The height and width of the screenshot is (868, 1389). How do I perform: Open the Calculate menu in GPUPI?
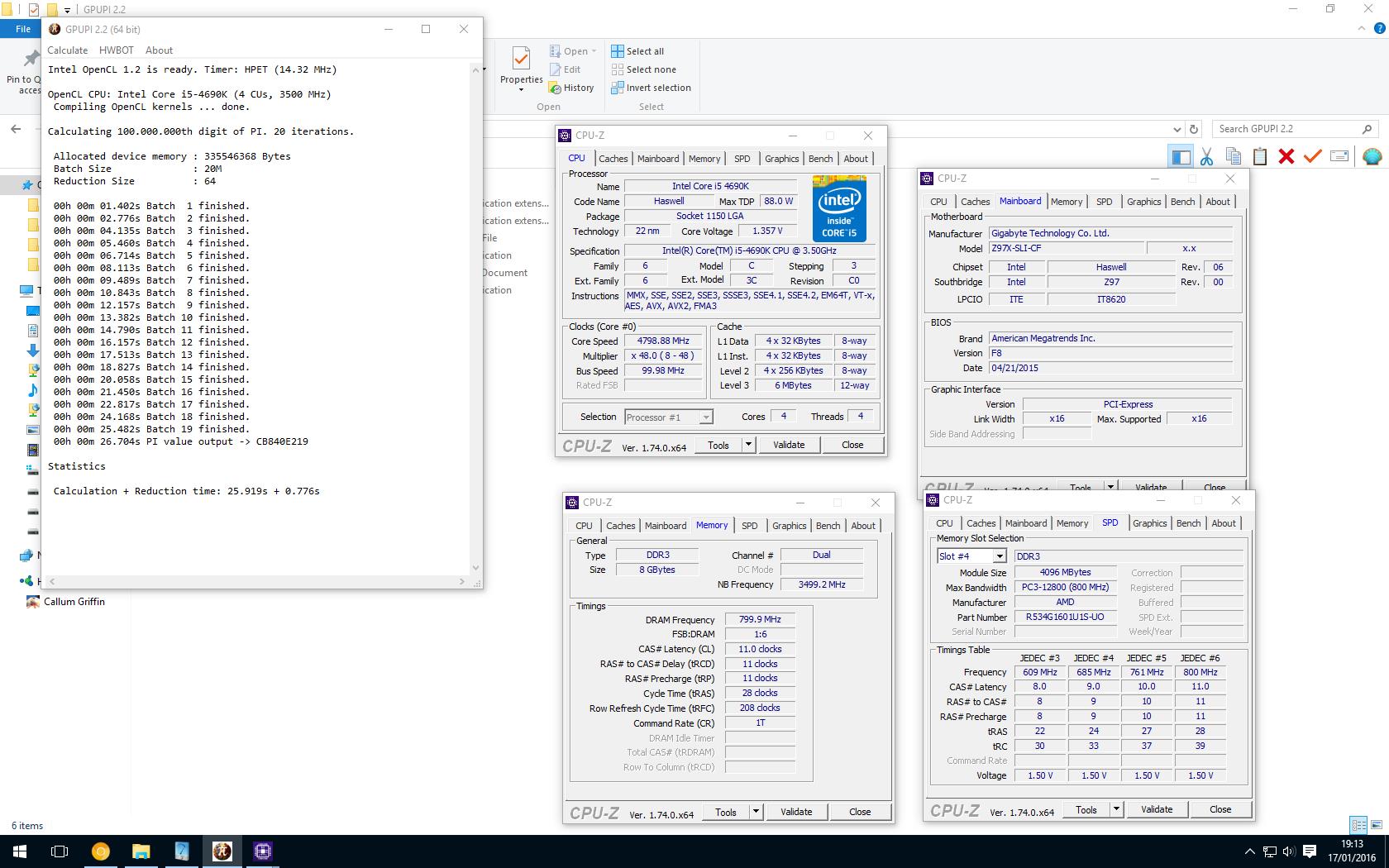tap(67, 50)
